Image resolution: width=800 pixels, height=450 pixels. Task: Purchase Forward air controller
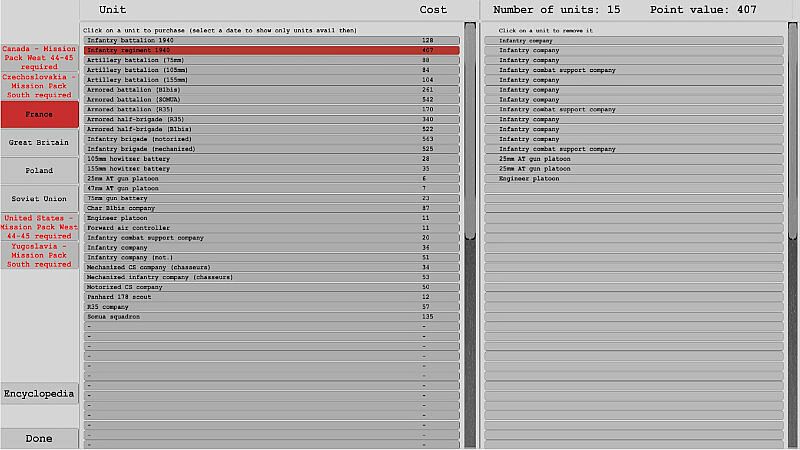pos(271,228)
